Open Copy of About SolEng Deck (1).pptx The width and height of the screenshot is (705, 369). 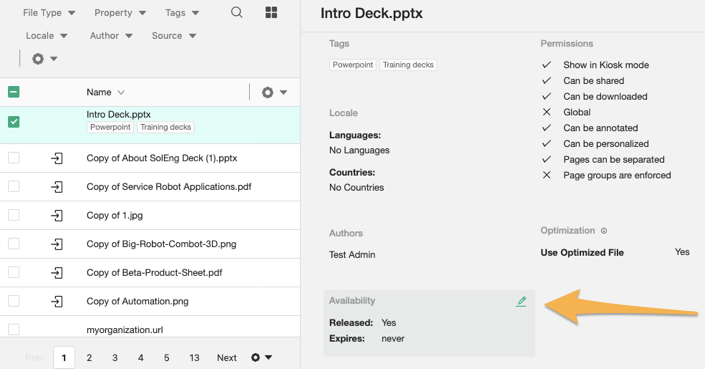point(162,158)
